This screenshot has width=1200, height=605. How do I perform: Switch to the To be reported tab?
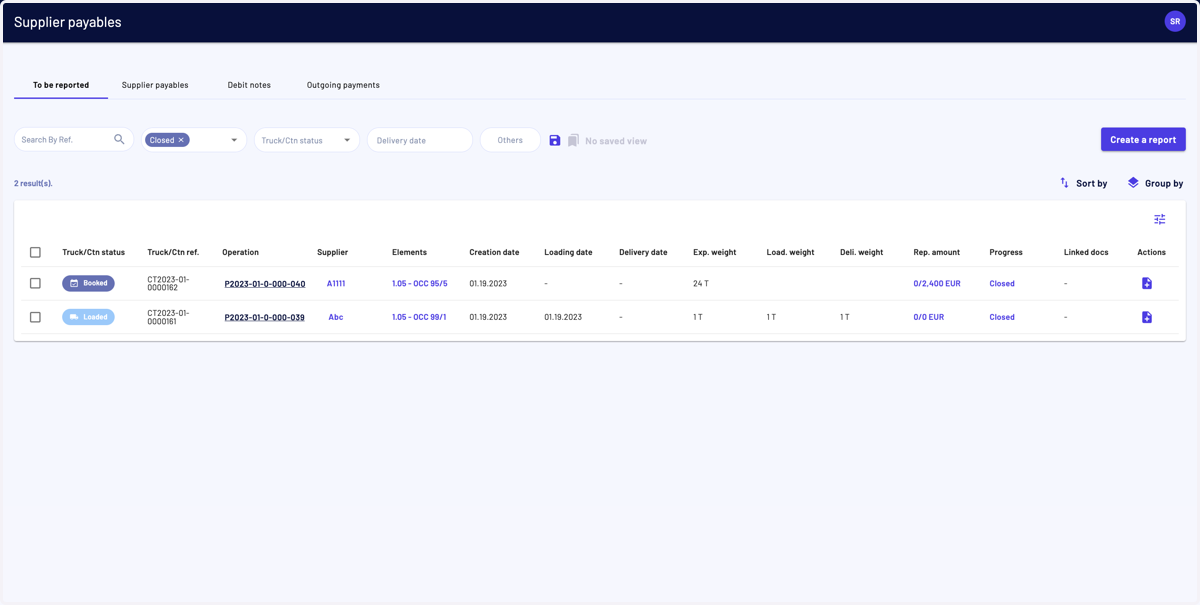61,85
